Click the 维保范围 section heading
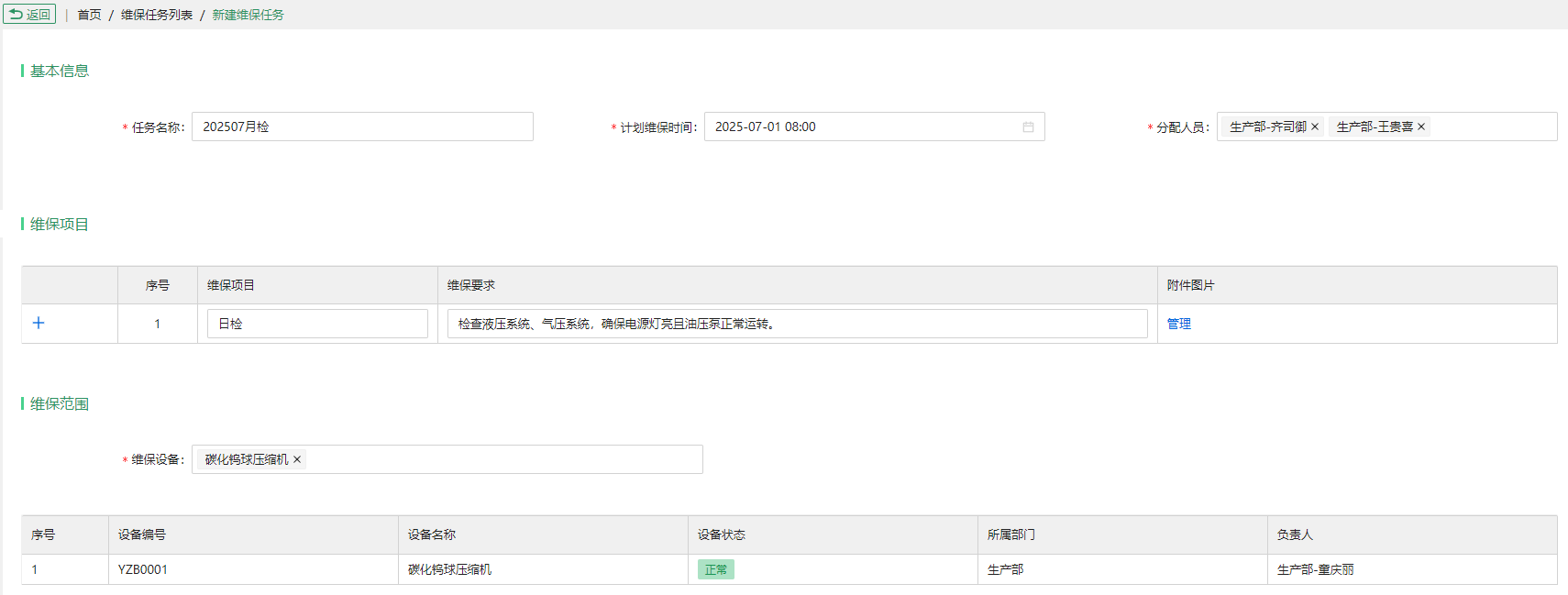Screen dimensions: 1568x595 60,403
